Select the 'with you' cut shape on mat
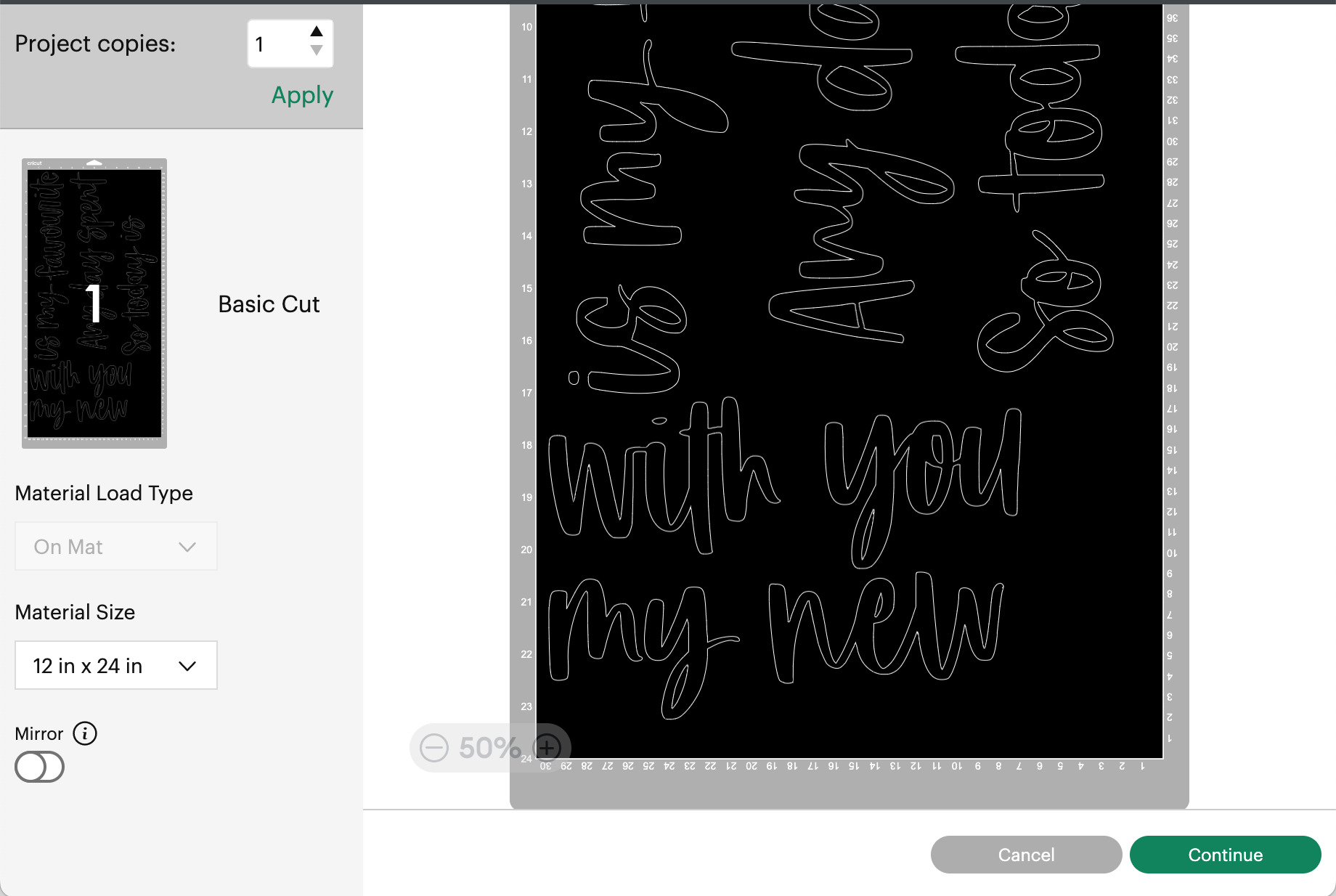 click(784, 483)
